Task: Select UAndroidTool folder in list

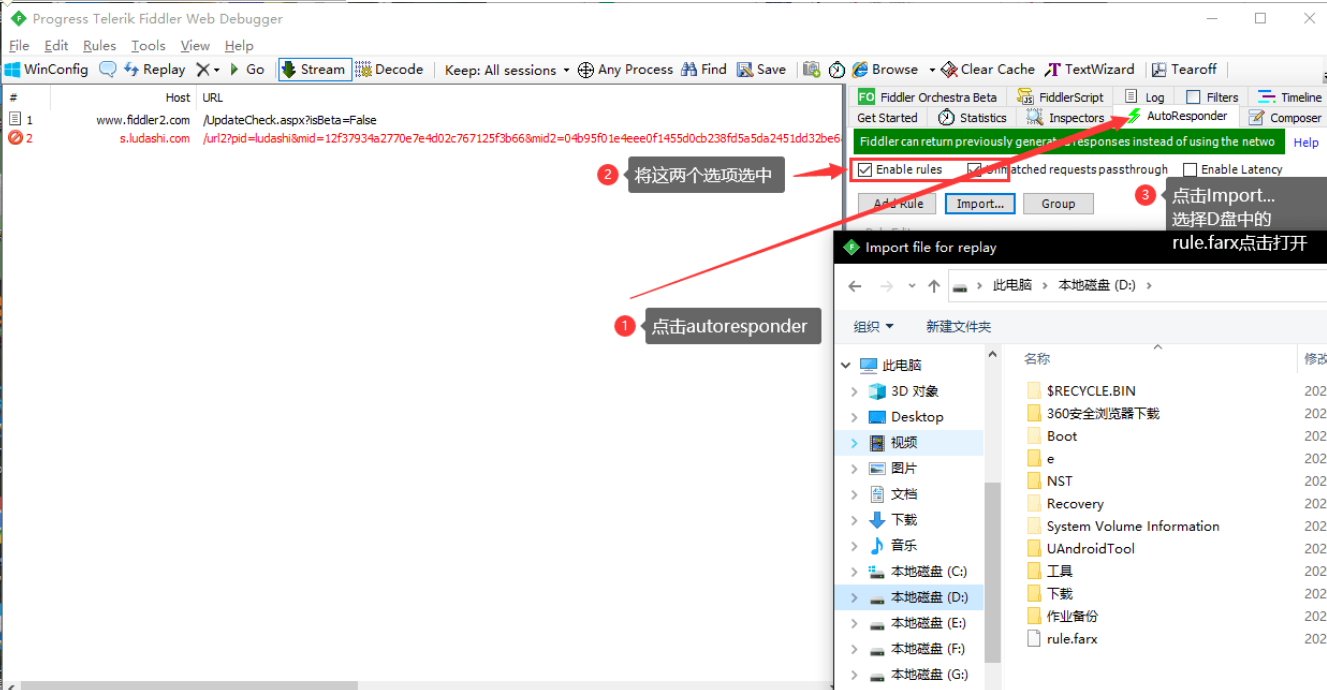Action: coord(1090,549)
